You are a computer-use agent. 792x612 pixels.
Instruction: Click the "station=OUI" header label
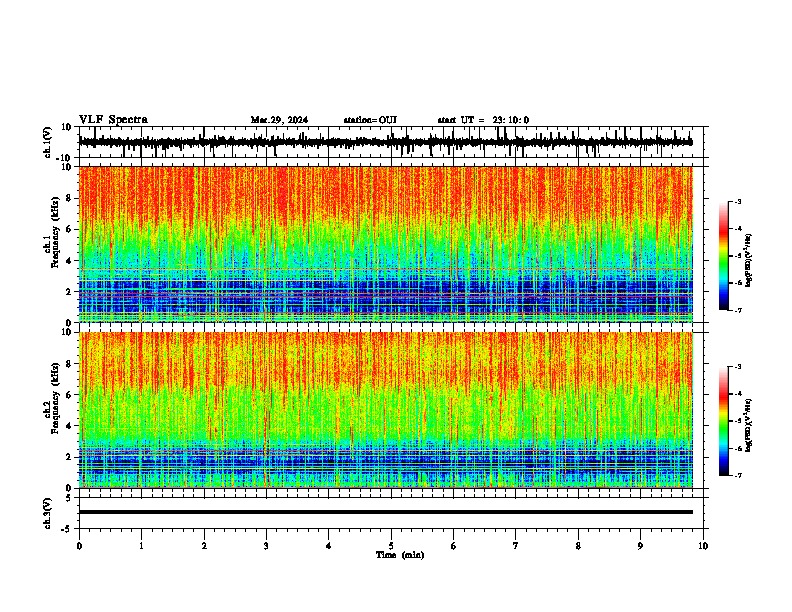click(x=370, y=120)
